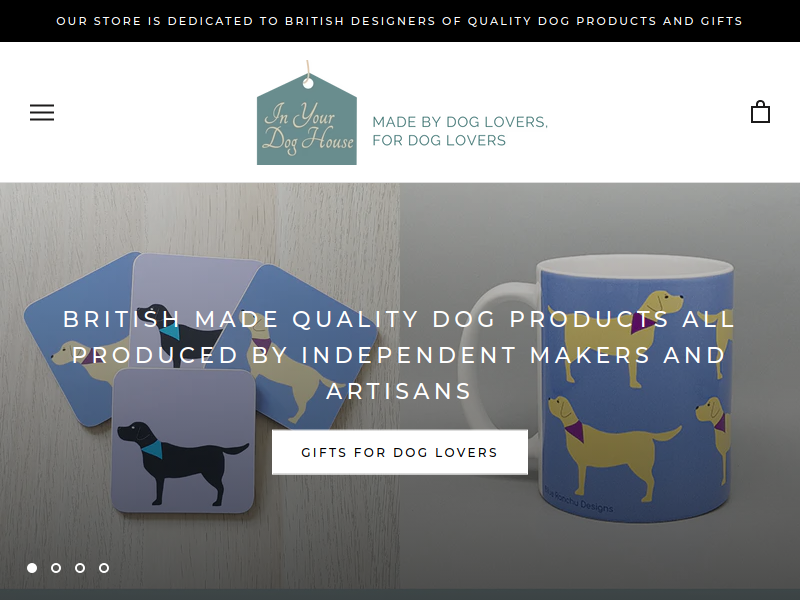Image resolution: width=800 pixels, height=600 pixels.
Task: Click the string hole atop the logo tag
Action: [308, 83]
